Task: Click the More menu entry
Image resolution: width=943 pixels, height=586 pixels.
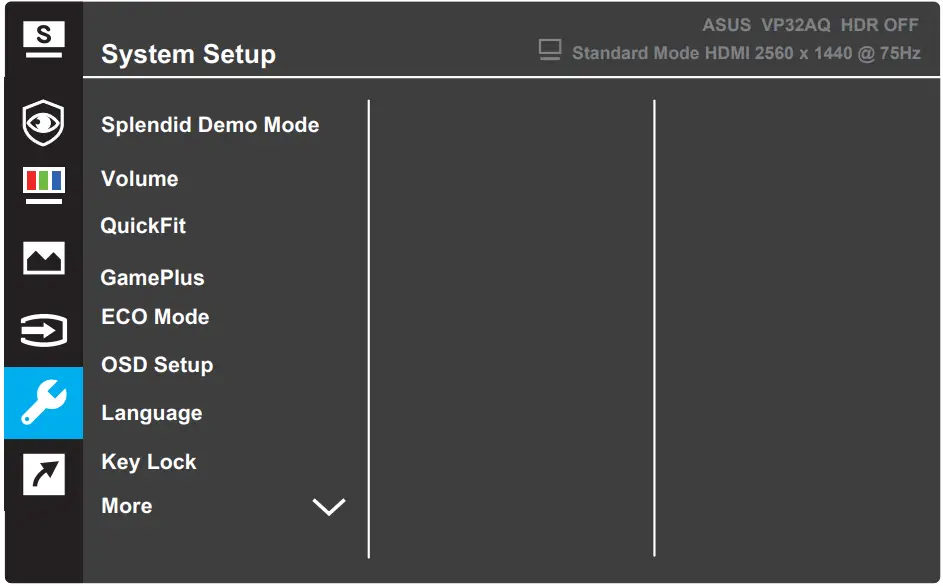Action: tap(126, 506)
